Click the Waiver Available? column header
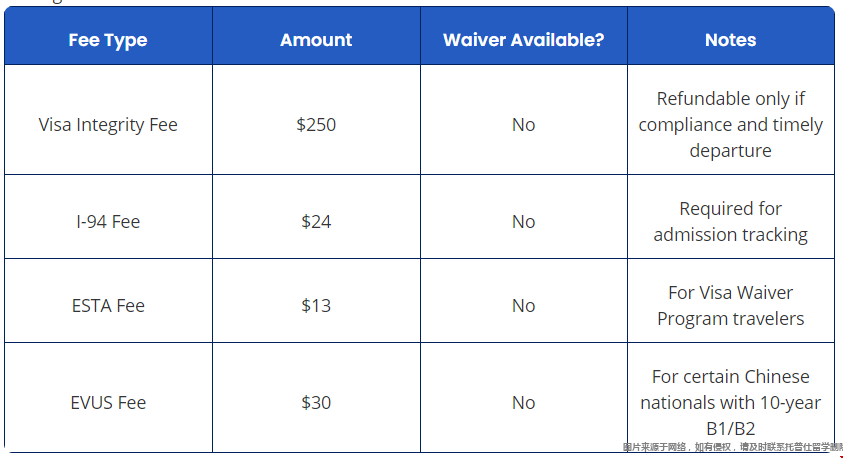This screenshot has height=458, width=843. [523, 40]
